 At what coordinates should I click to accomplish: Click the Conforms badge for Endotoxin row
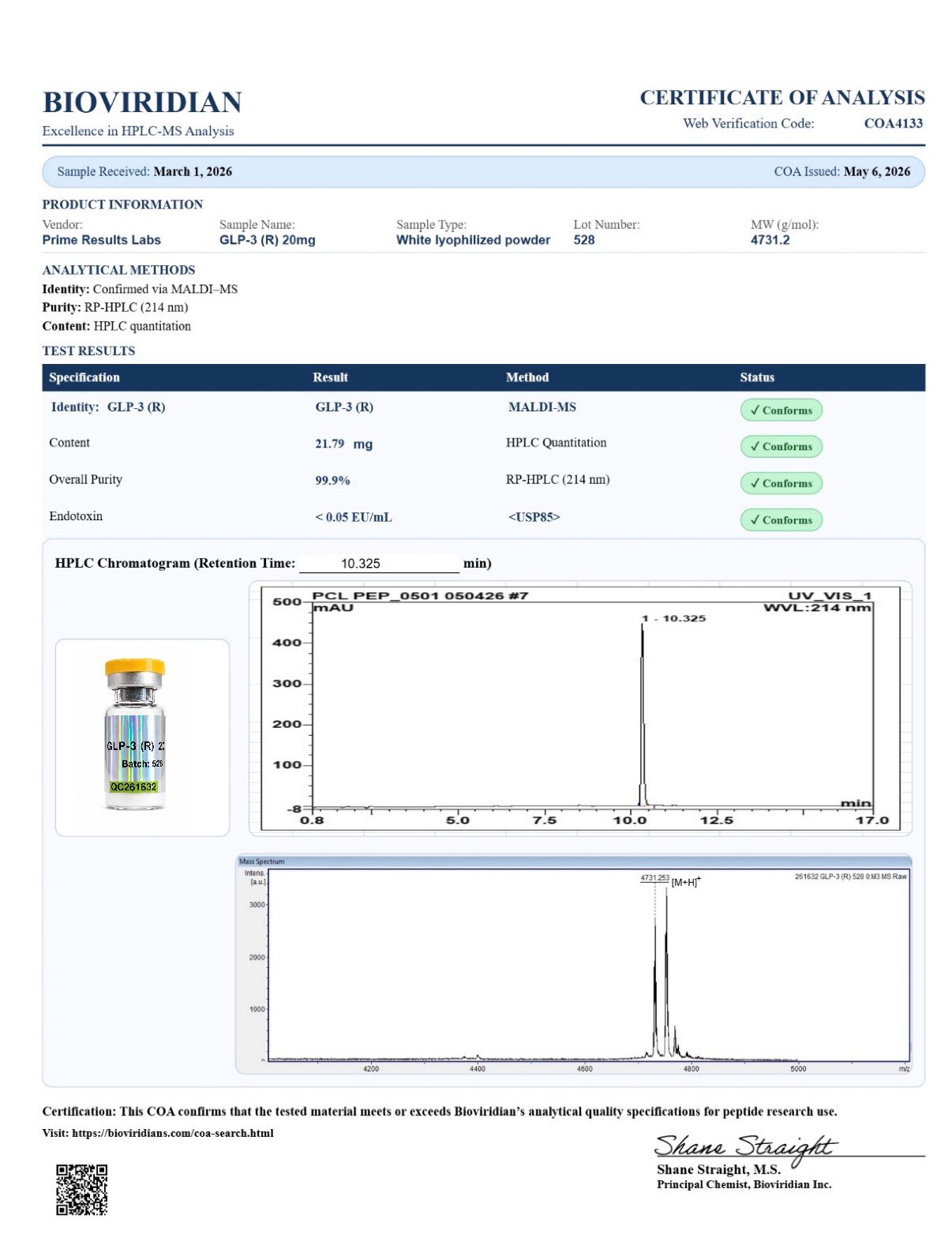click(x=781, y=519)
